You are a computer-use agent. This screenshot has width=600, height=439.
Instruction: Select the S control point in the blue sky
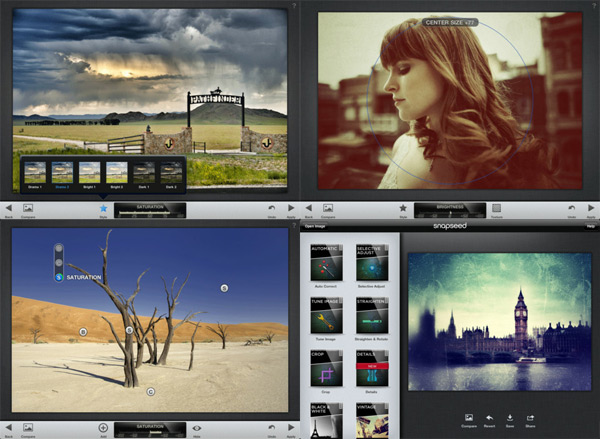point(224,288)
